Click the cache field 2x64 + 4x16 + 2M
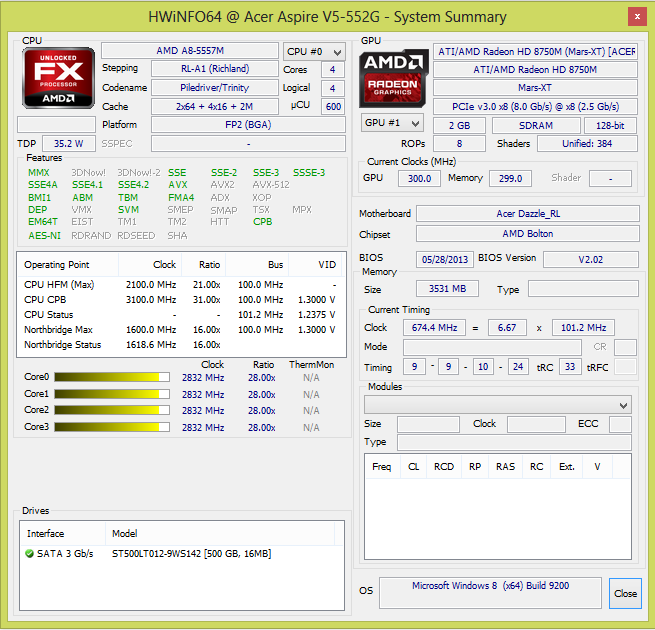 point(215,107)
